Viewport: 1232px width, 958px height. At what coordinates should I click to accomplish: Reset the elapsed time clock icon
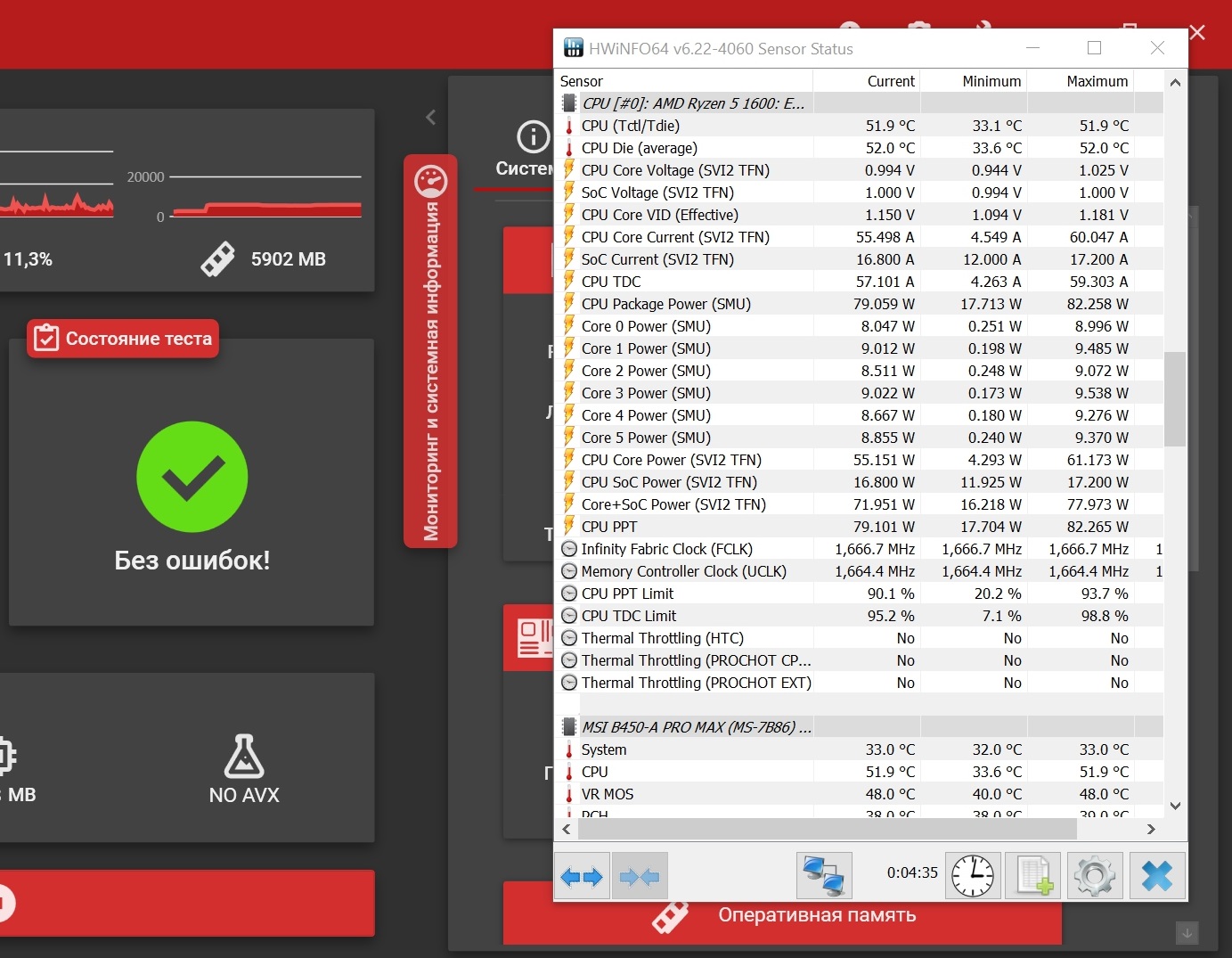tap(972, 876)
